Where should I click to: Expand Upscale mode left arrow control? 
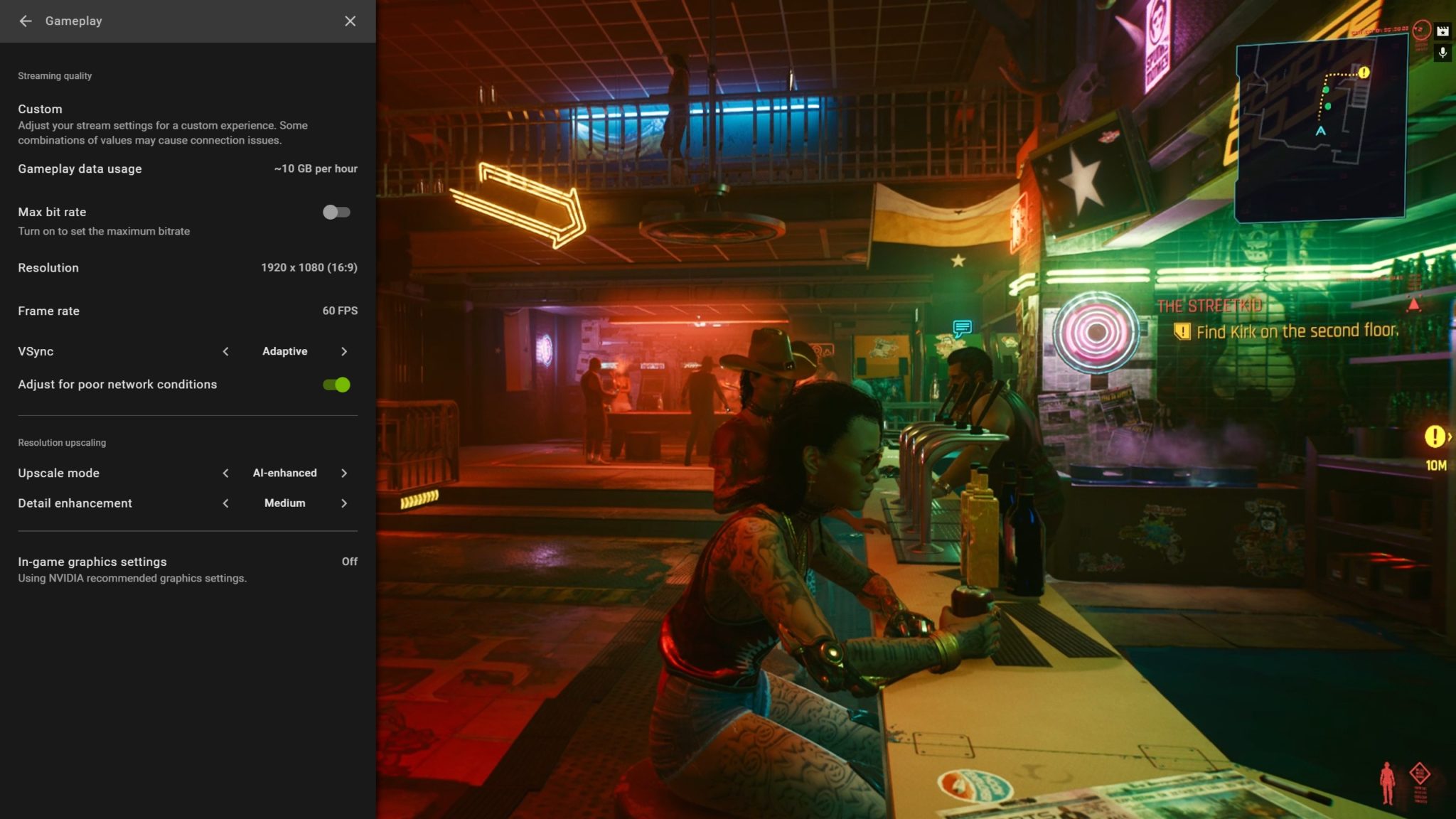pos(225,472)
